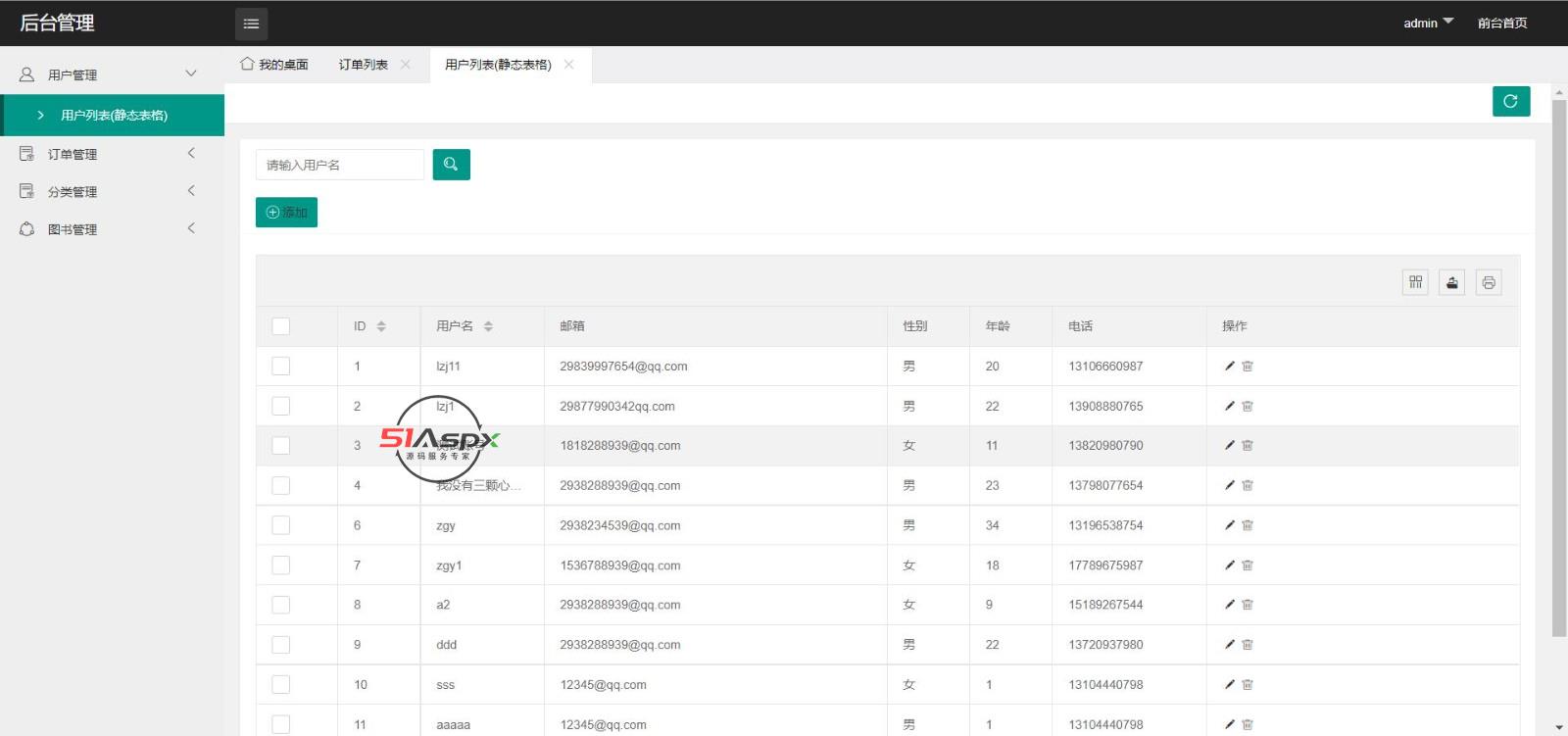This screenshot has height=736, width=1568.
Task: Delete the row with phone 13820980790
Action: (1248, 445)
